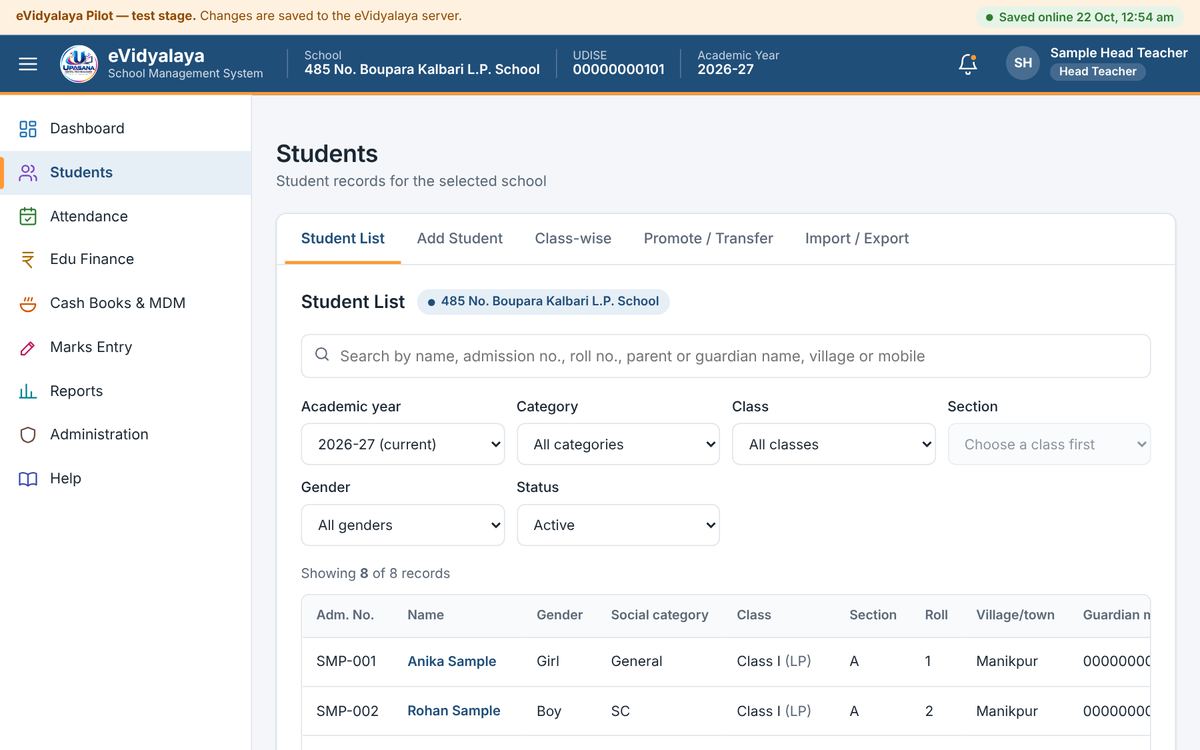Switch to the Student List tab
This screenshot has width=1200, height=750.
pos(343,238)
